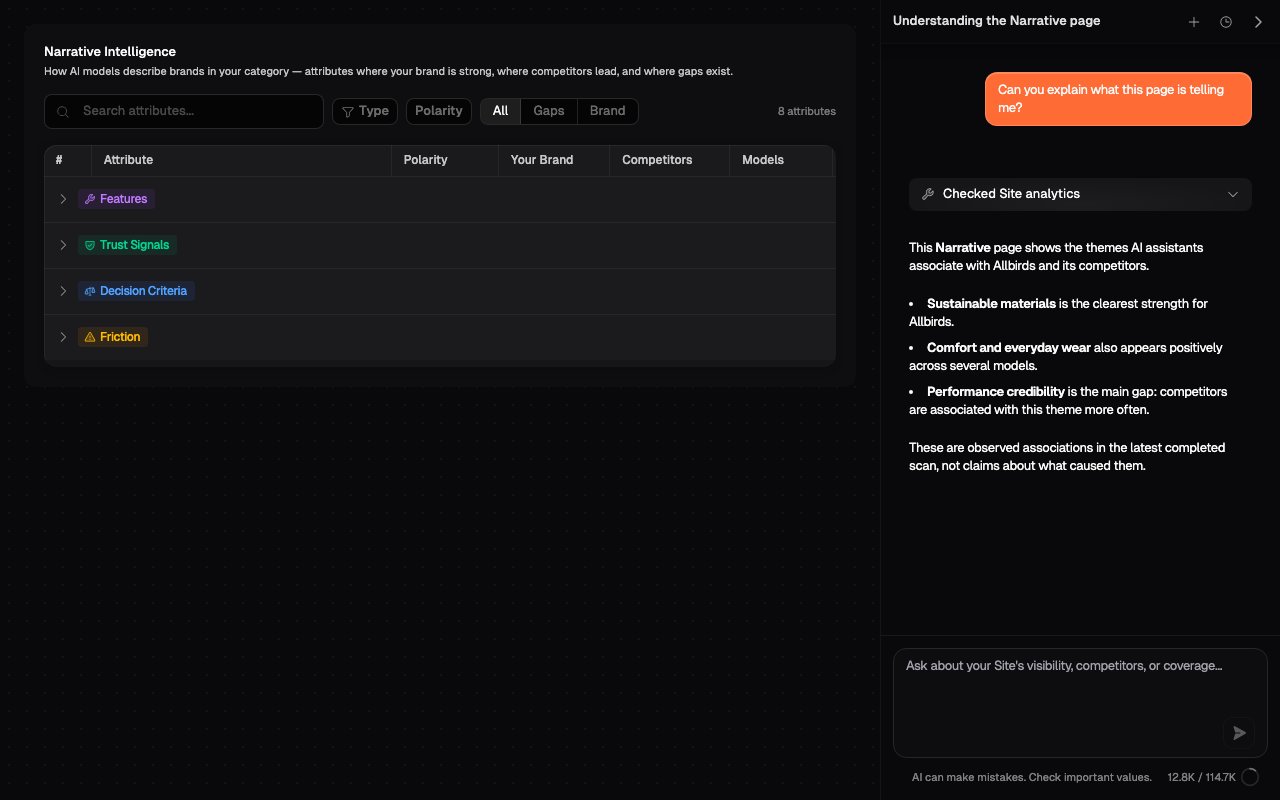This screenshot has height=800, width=1280.
Task: Open the Type filter dropdown
Action: click(365, 111)
